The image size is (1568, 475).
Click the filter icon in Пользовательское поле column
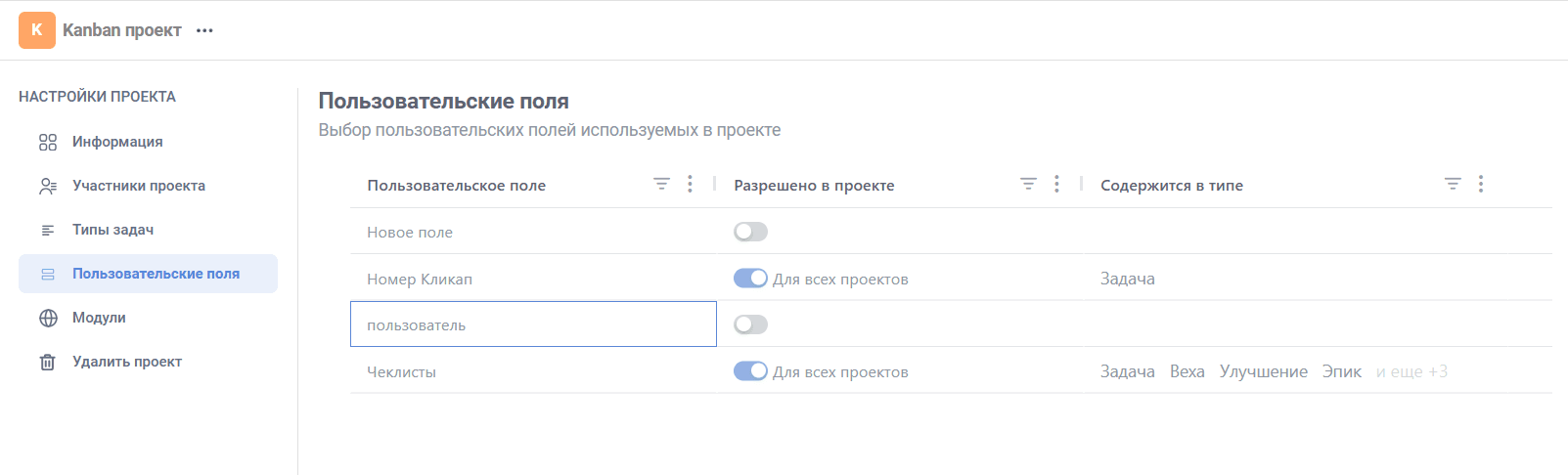[662, 184]
